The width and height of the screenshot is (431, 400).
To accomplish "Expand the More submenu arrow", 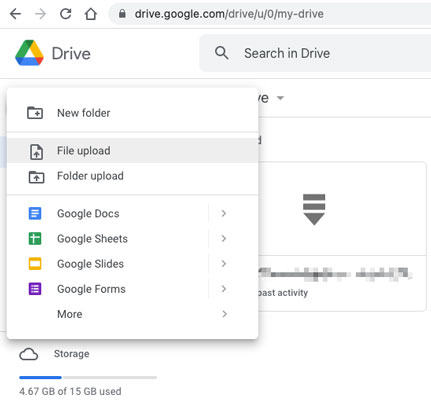I will pyautogui.click(x=224, y=314).
